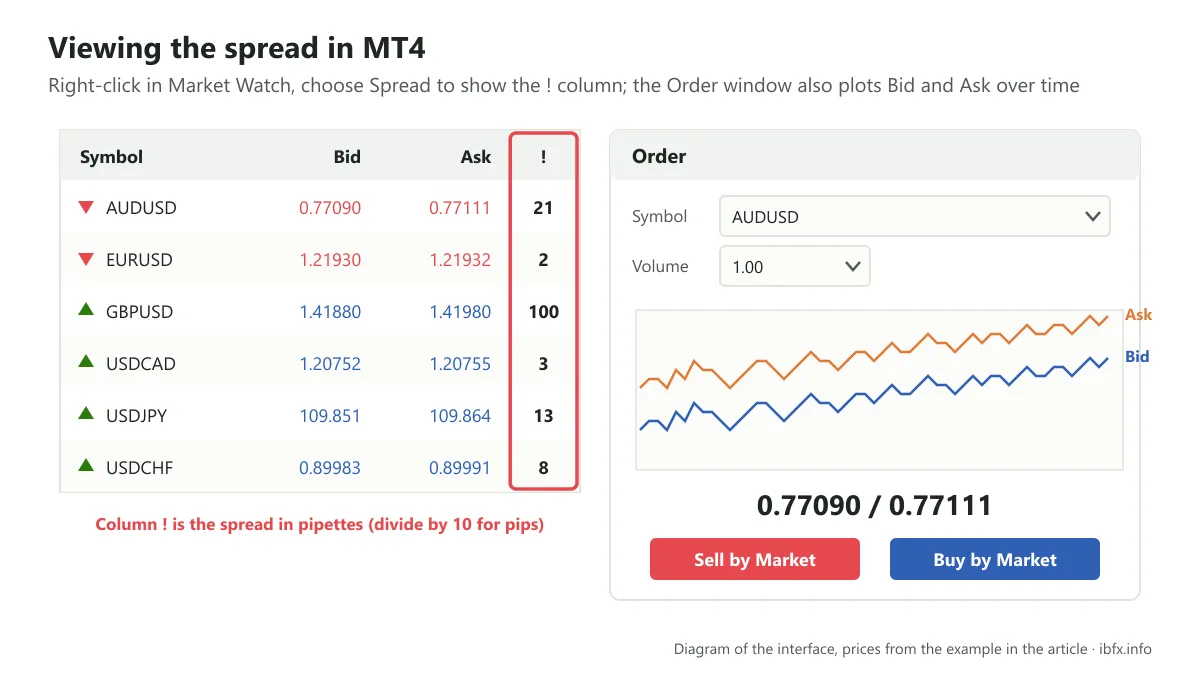
Task: Click GBPUSD bid price 1.41880
Action: 330,312
